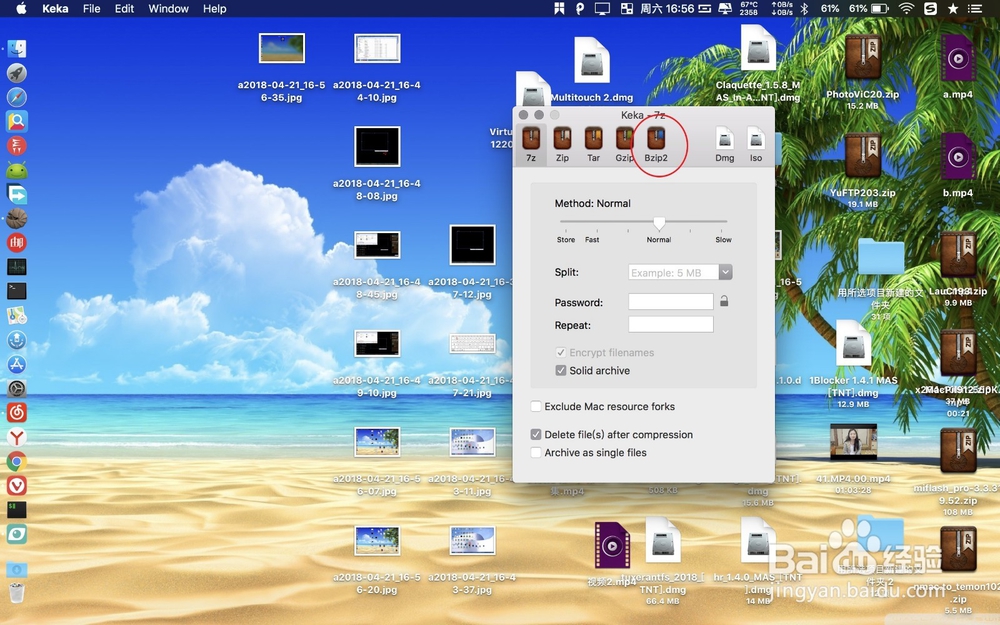Click the Wi-Fi status icon
The image size is (1000, 625).
click(906, 8)
